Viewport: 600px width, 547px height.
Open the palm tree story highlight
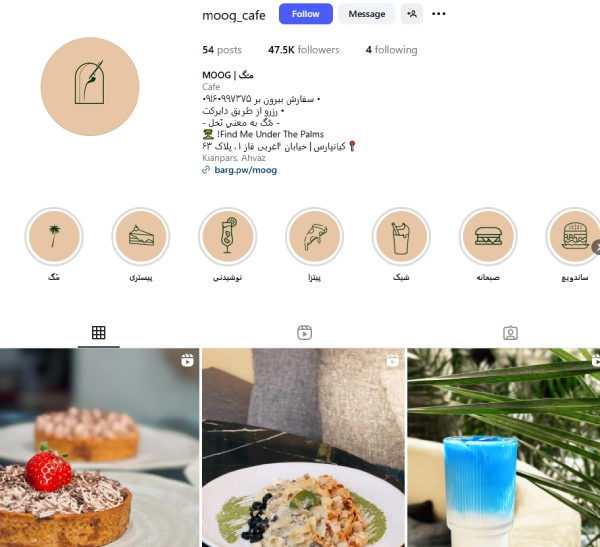pos(54,236)
